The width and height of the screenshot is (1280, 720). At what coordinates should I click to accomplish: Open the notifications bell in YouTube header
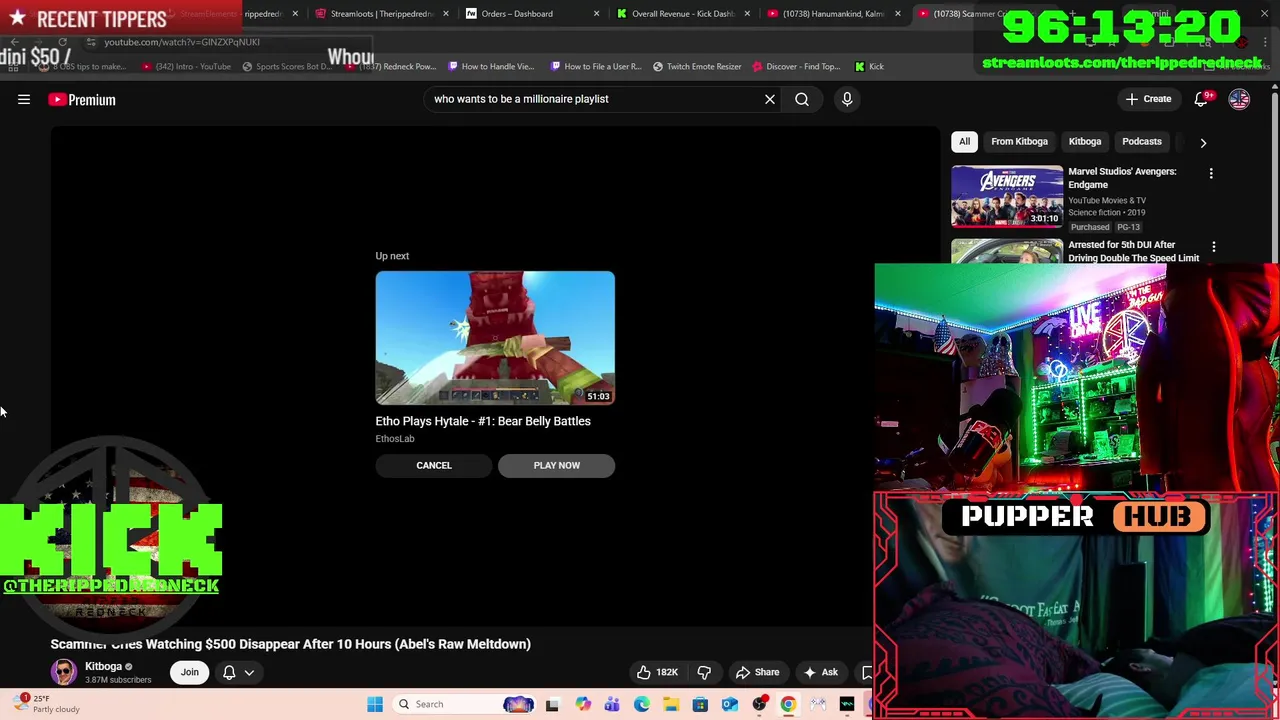coord(1202,99)
